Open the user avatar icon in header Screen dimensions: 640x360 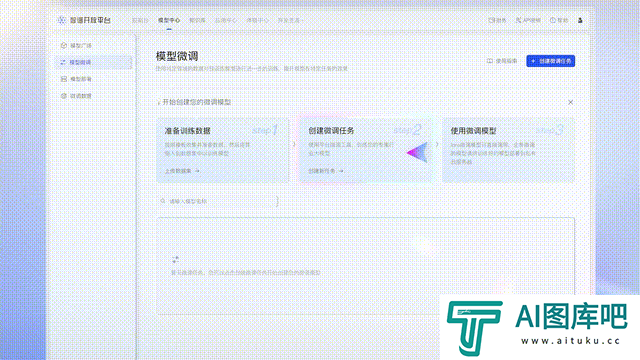click(580, 20)
